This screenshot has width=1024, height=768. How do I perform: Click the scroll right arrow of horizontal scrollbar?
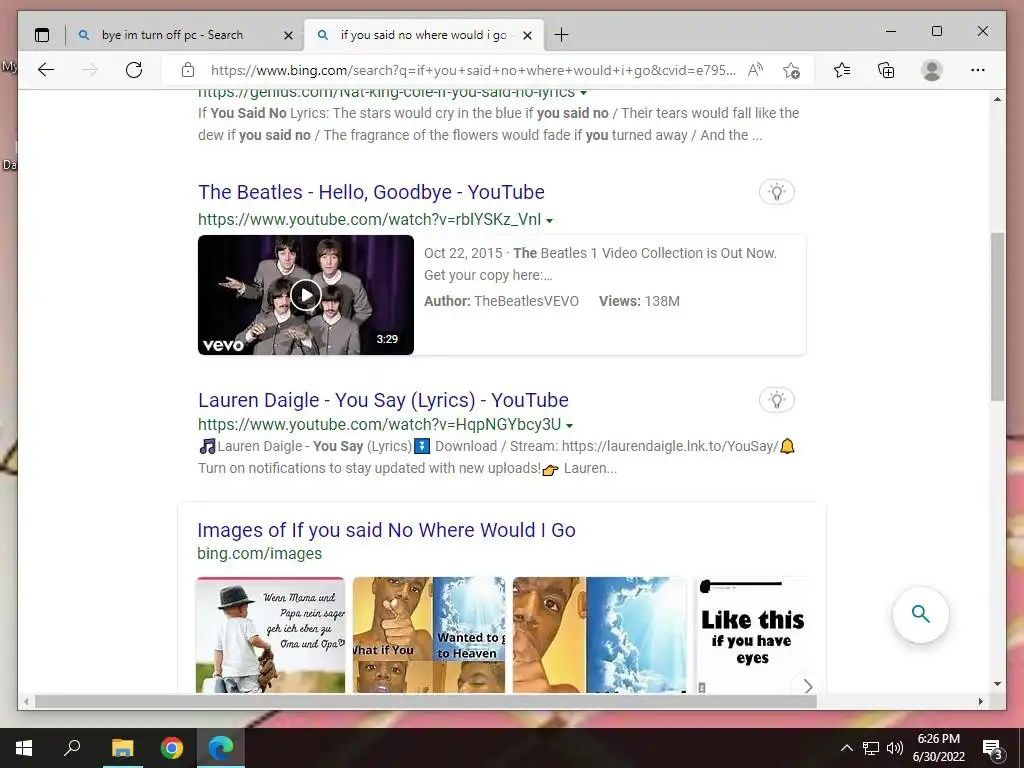coord(980,701)
